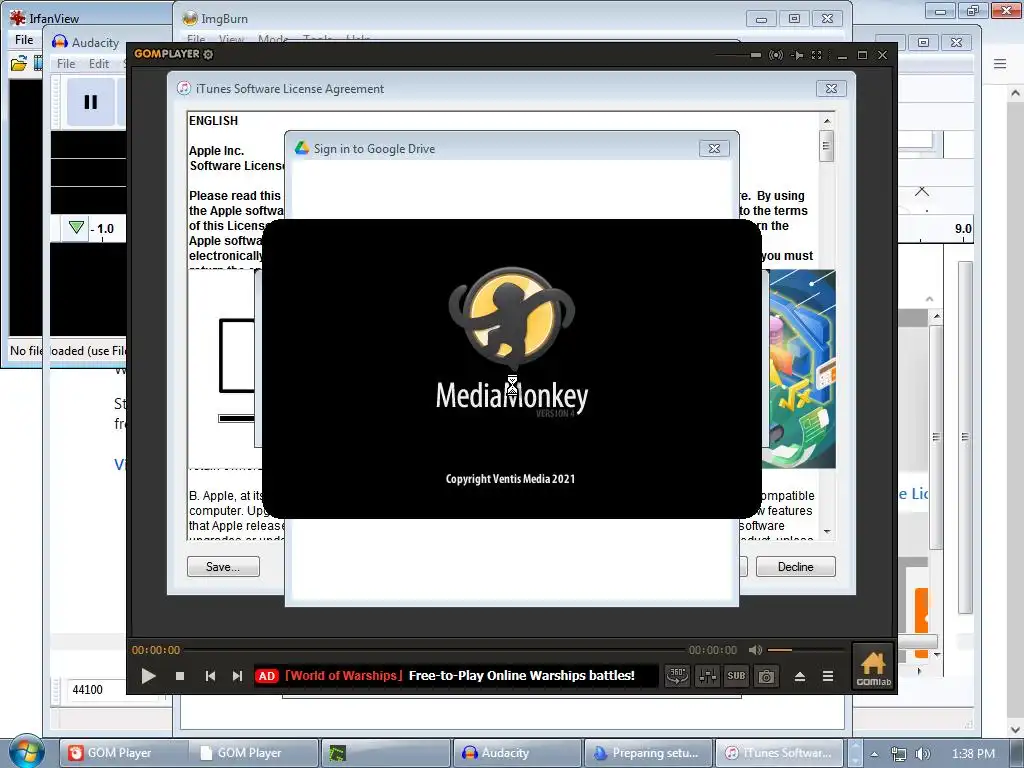Click the camera screen capture icon in GOM Player
This screenshot has width=1024, height=768.
coord(766,676)
